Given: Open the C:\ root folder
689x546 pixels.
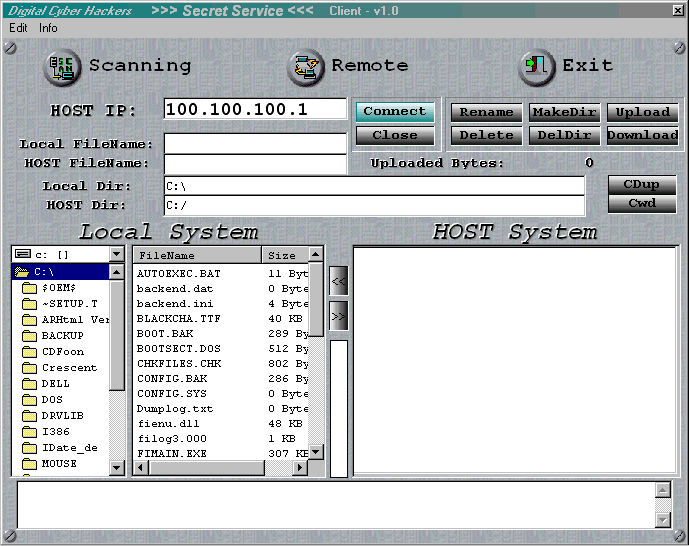Looking at the screenshot, I should [x=44, y=272].
